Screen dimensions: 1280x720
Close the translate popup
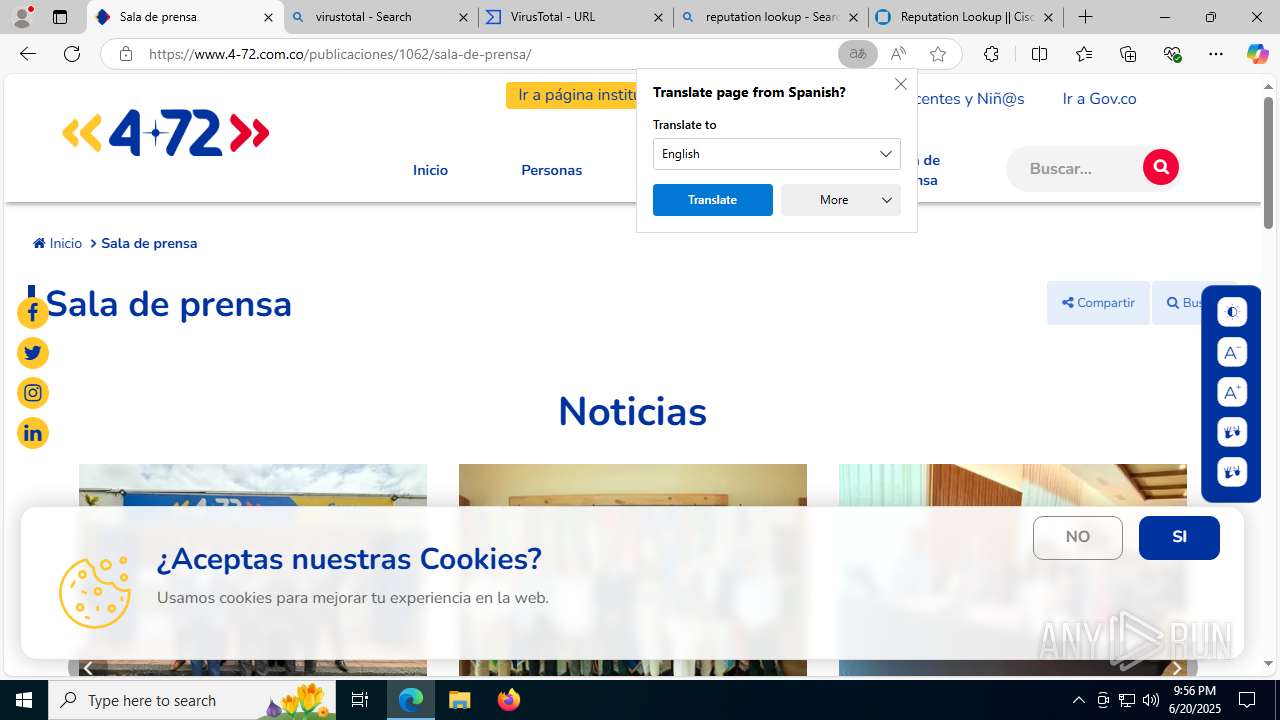pos(901,84)
